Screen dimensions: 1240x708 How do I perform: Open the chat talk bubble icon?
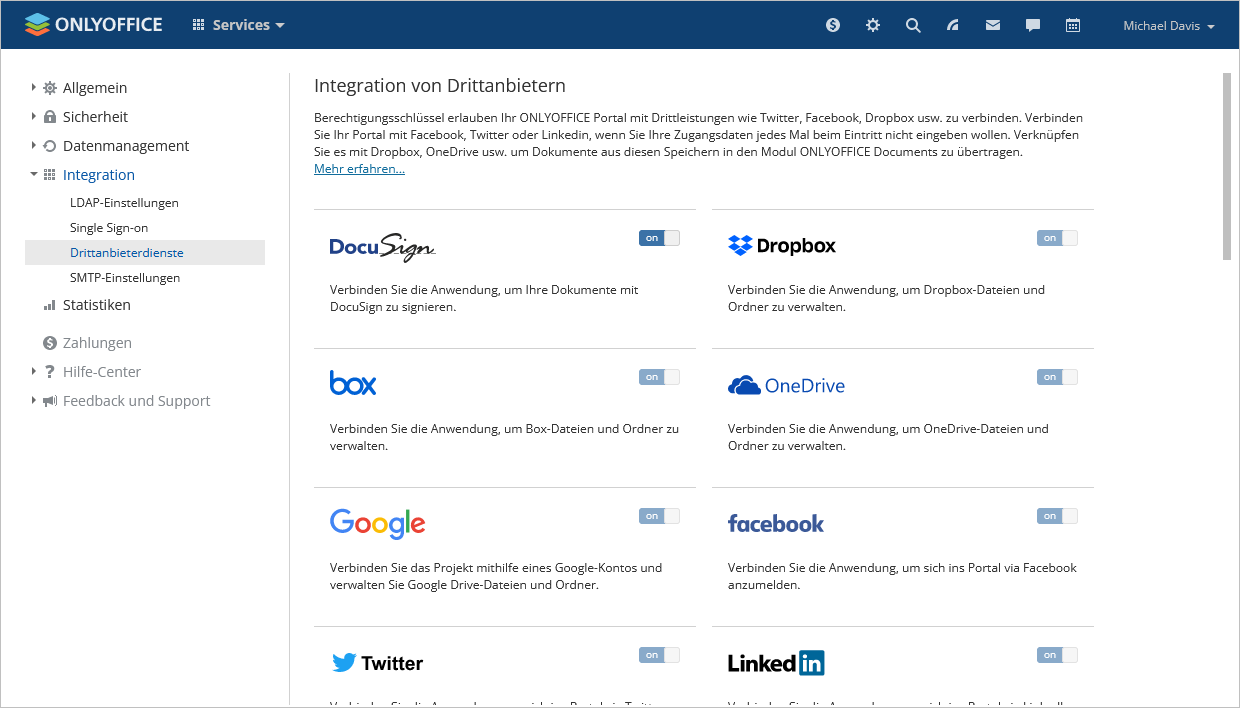coord(1033,25)
